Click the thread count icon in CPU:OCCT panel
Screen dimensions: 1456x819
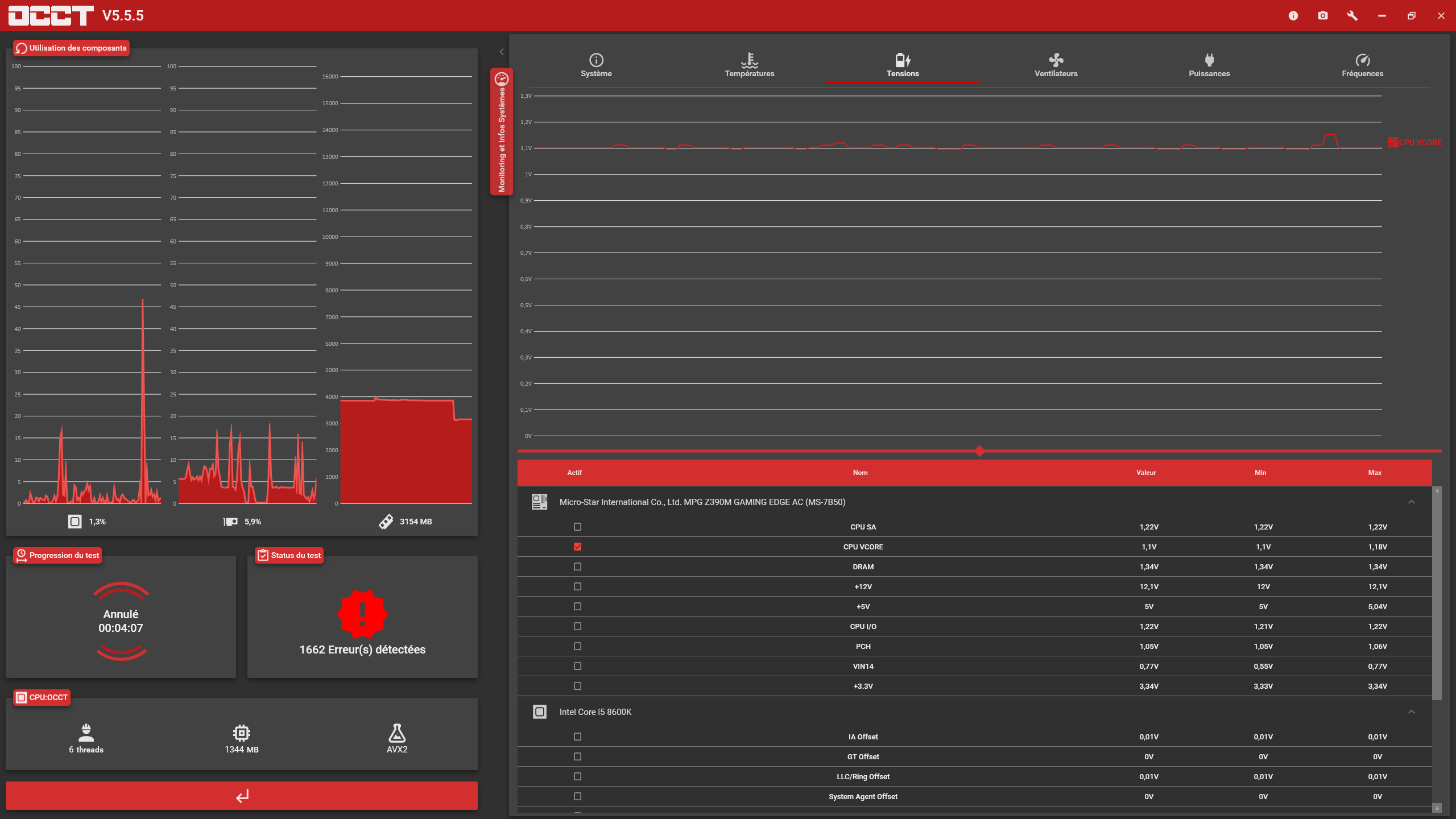[x=86, y=733]
